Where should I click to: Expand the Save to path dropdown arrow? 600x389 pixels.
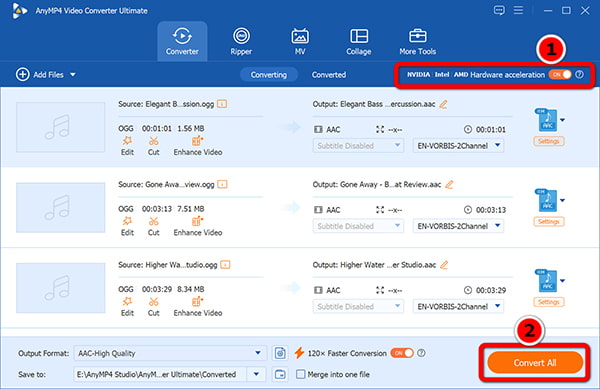[256, 374]
